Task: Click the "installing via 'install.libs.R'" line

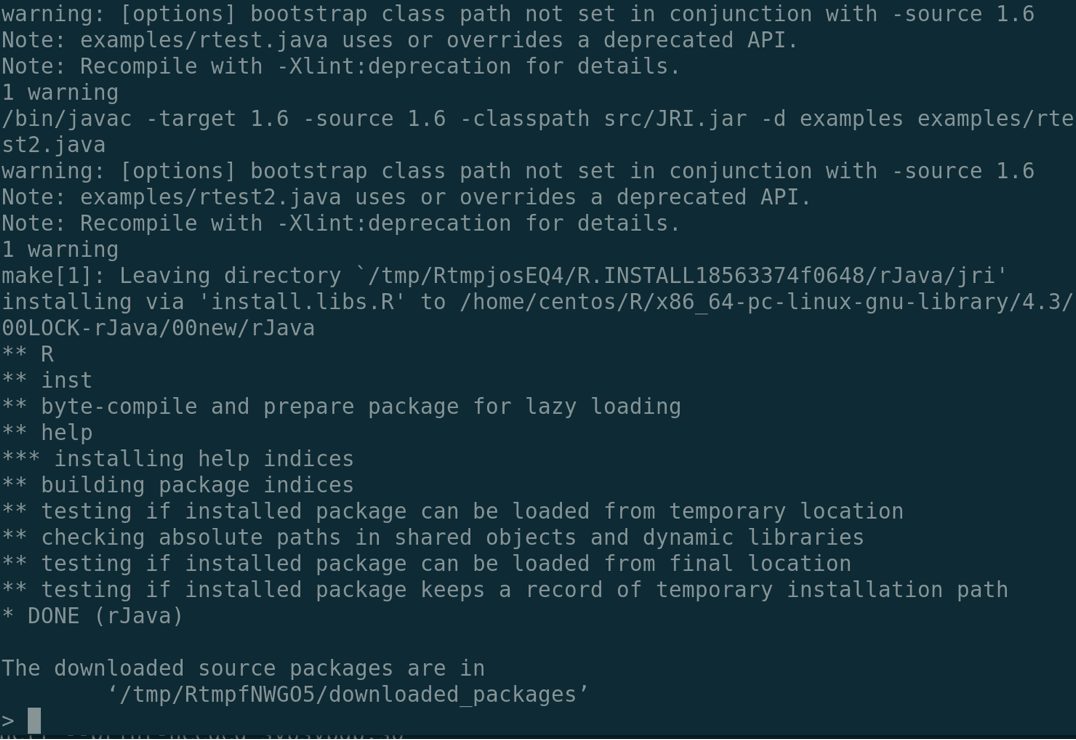Action: pos(536,302)
